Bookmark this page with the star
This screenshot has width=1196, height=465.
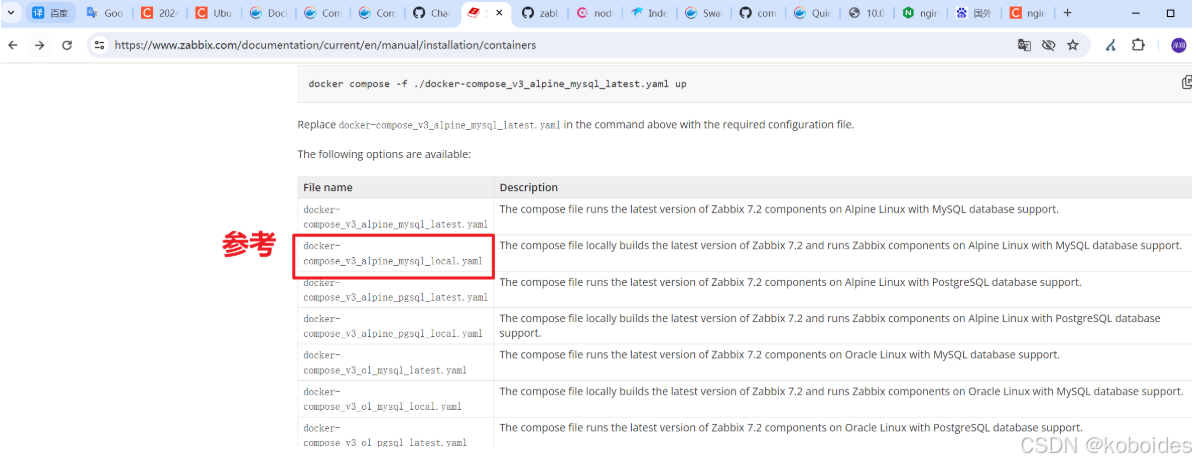tap(1072, 45)
